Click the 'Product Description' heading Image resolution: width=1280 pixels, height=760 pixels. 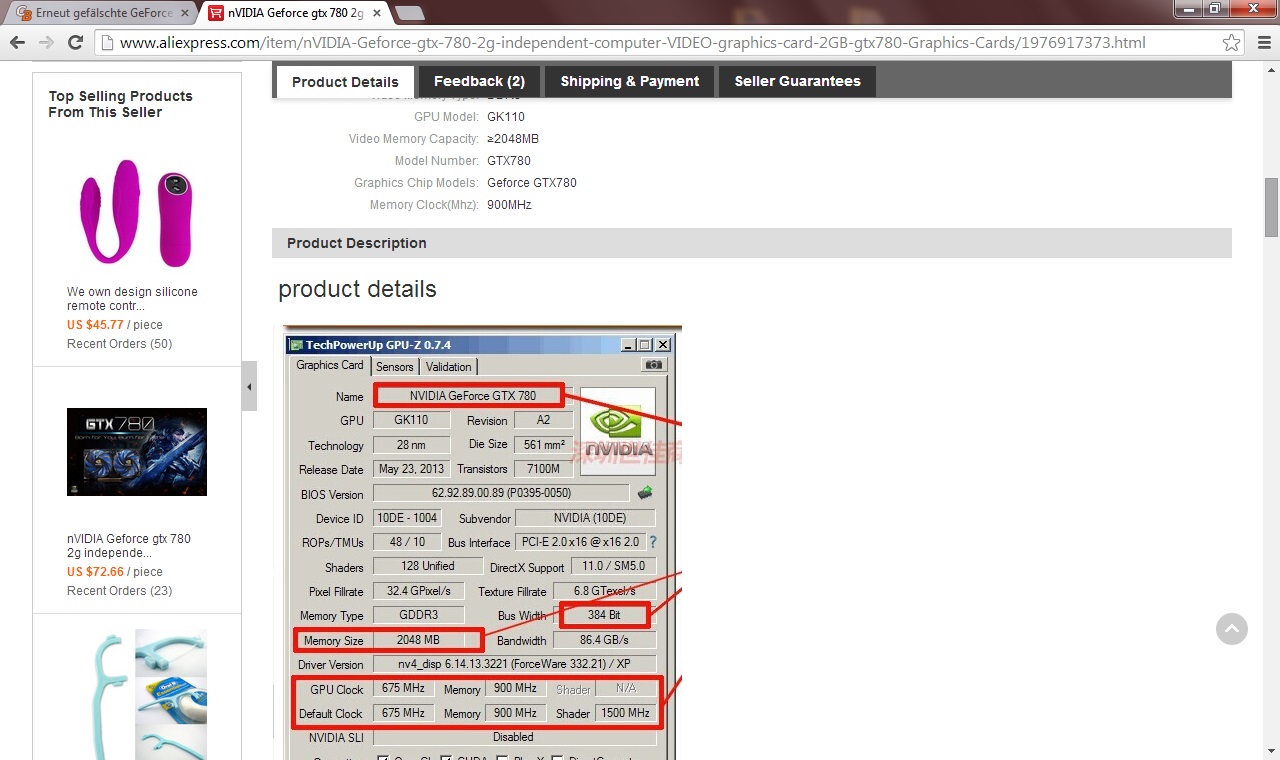pyautogui.click(x=357, y=243)
